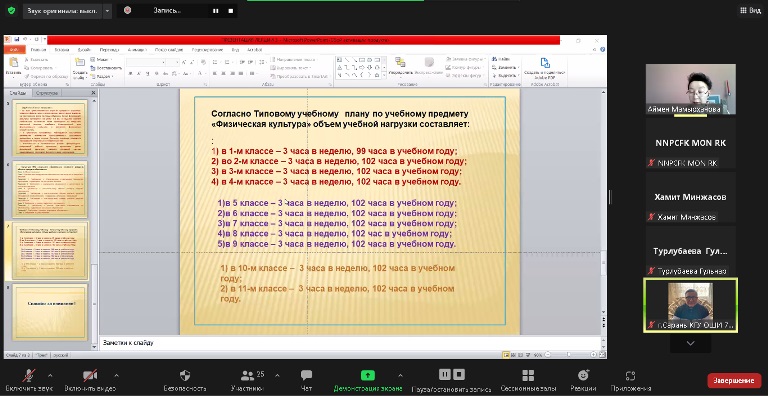Switch to the Главная ribbon tab

38,50
